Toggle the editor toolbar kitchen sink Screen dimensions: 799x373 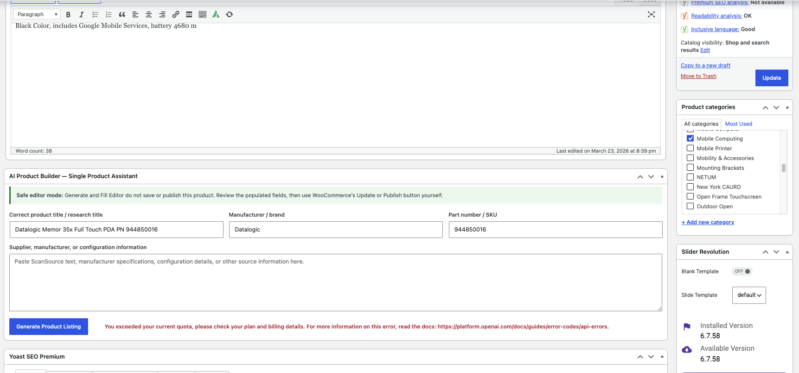202,14
